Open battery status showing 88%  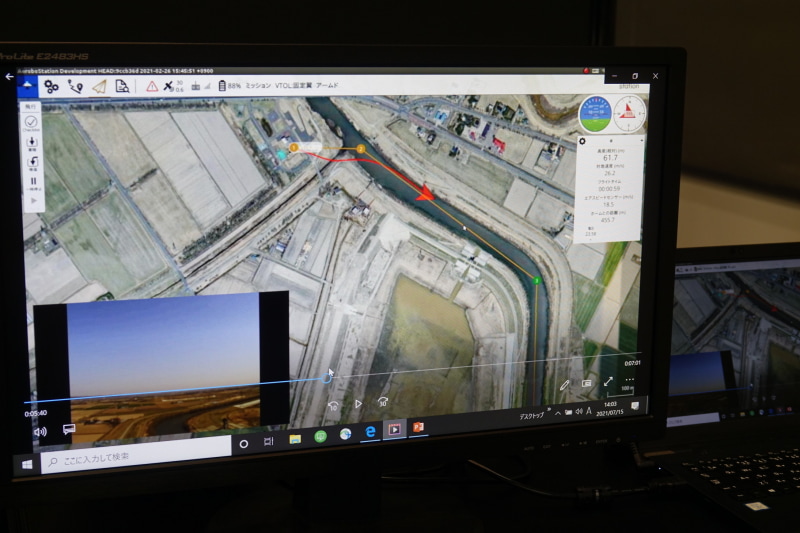tap(229, 85)
